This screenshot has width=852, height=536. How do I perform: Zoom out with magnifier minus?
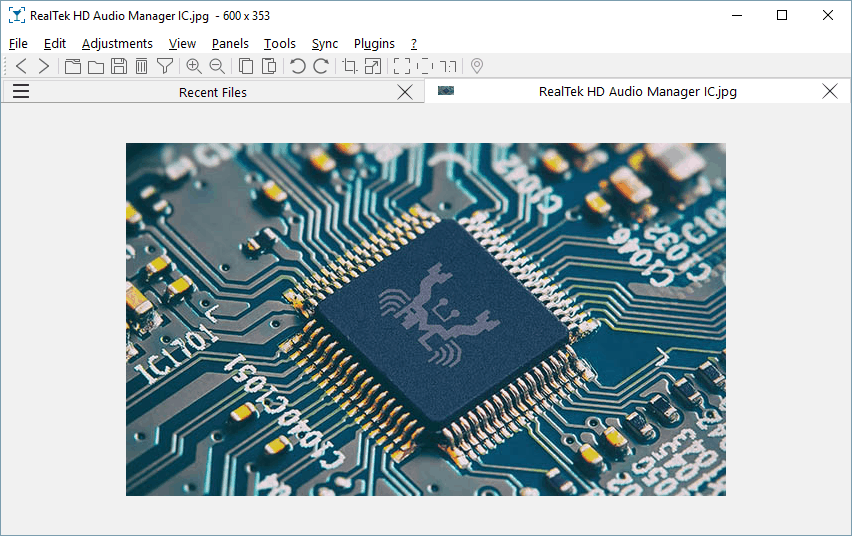pos(217,66)
